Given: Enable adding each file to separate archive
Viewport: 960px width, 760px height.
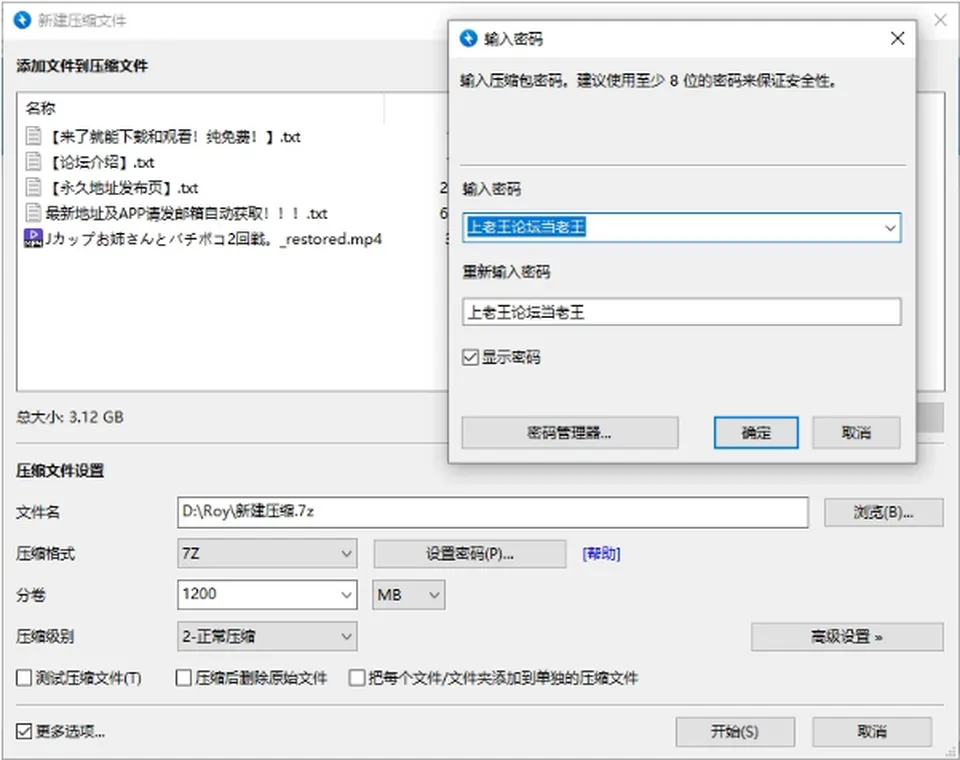Looking at the screenshot, I should click(356, 678).
